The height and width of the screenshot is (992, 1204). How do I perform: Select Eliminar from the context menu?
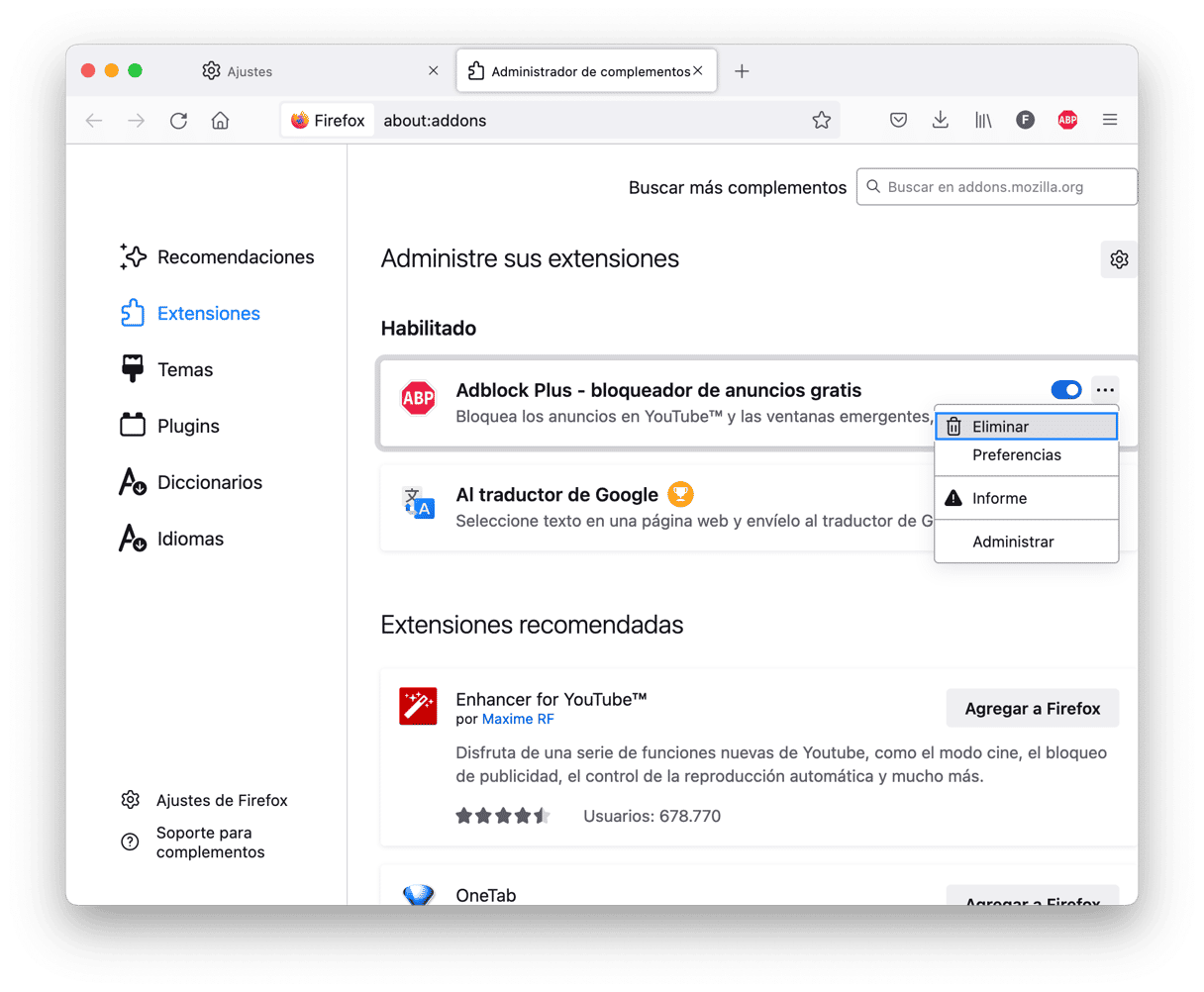[x=1027, y=427]
